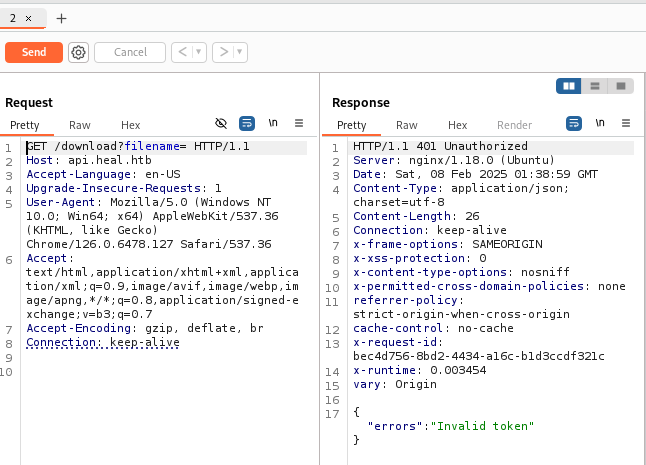Go back to previous request in history

coord(181,52)
